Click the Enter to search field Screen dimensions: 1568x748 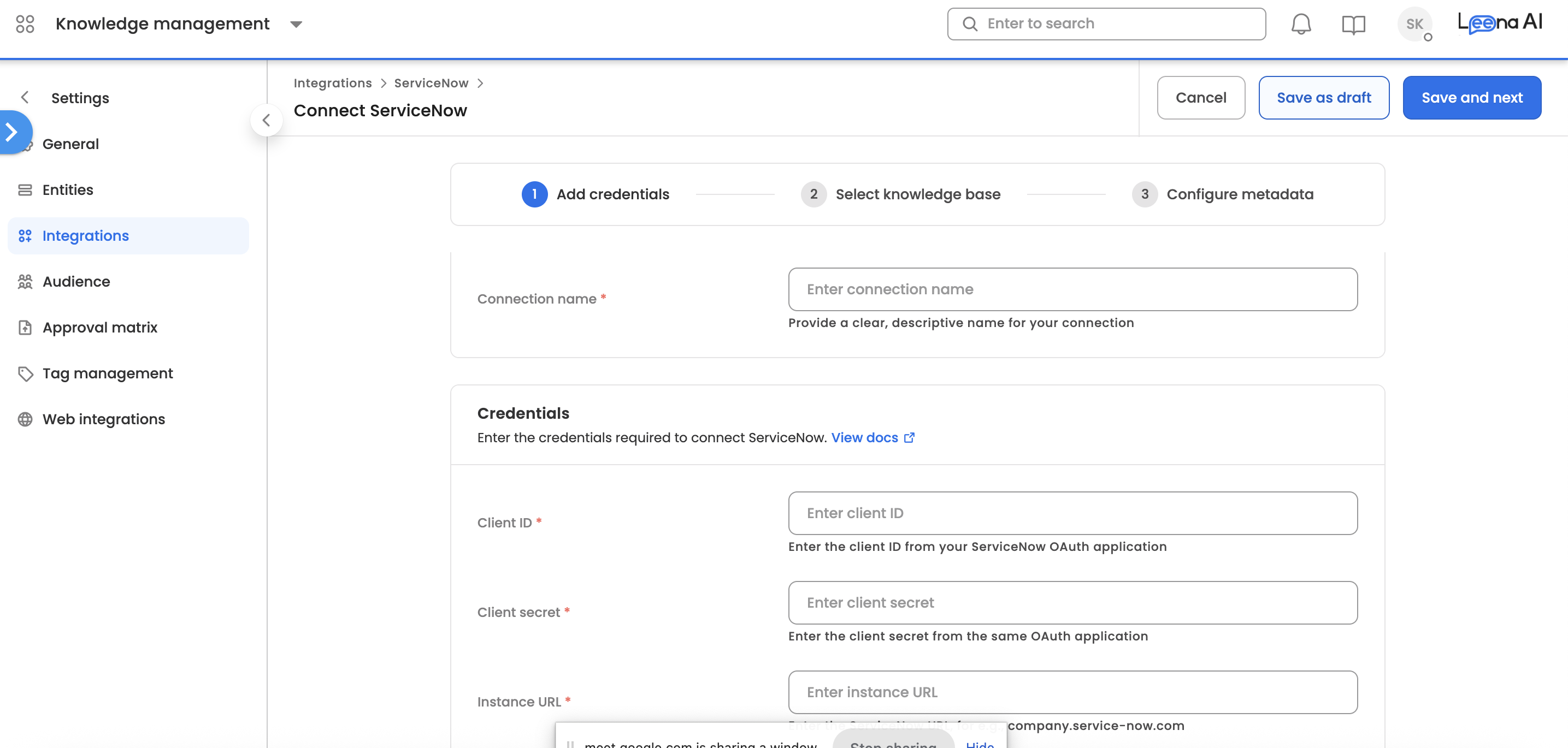point(1106,23)
